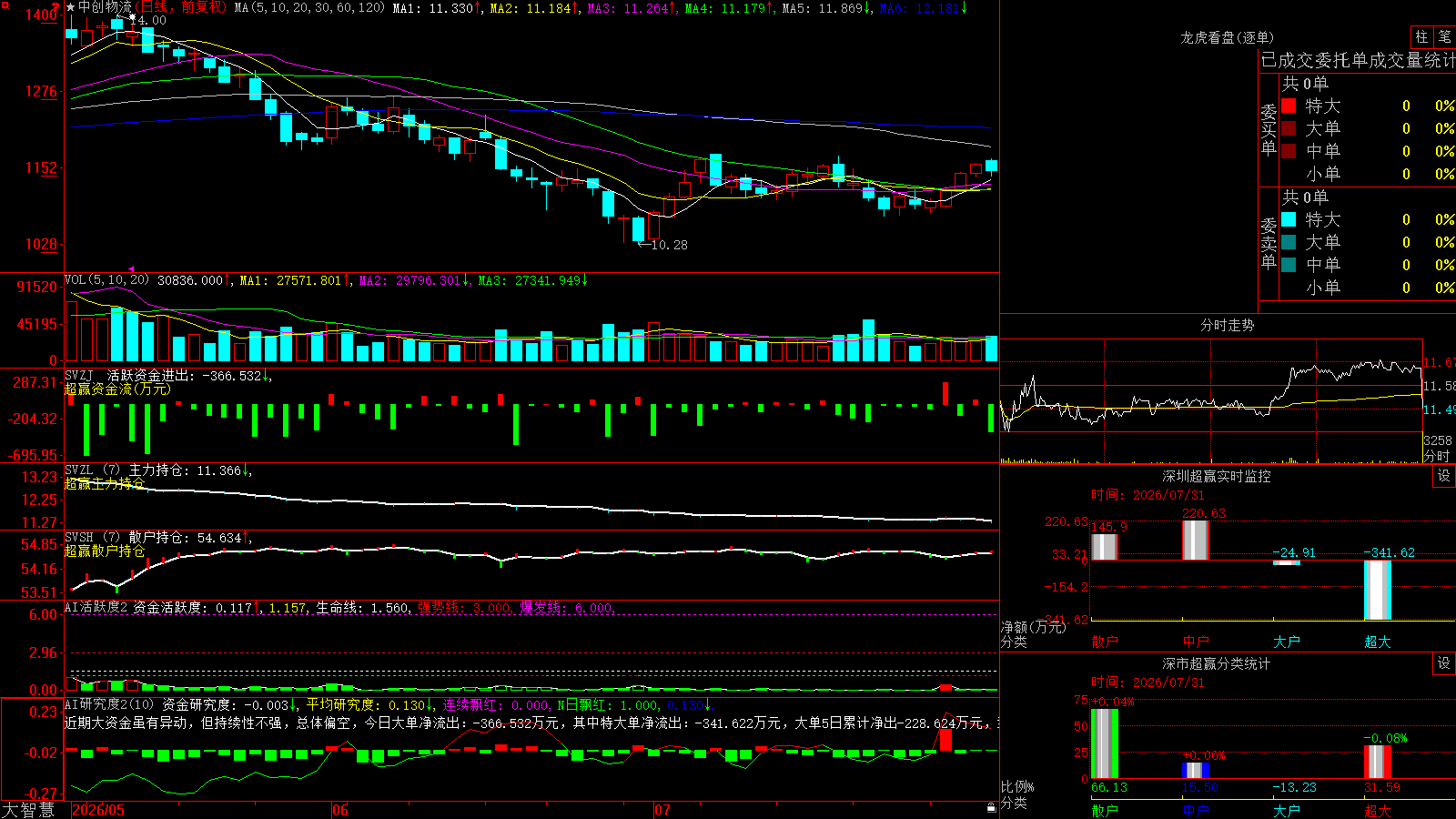This screenshot has width=1456, height=819.
Task: Select the 已成交委托单成交量统计 tab header
Action: tap(1358, 60)
